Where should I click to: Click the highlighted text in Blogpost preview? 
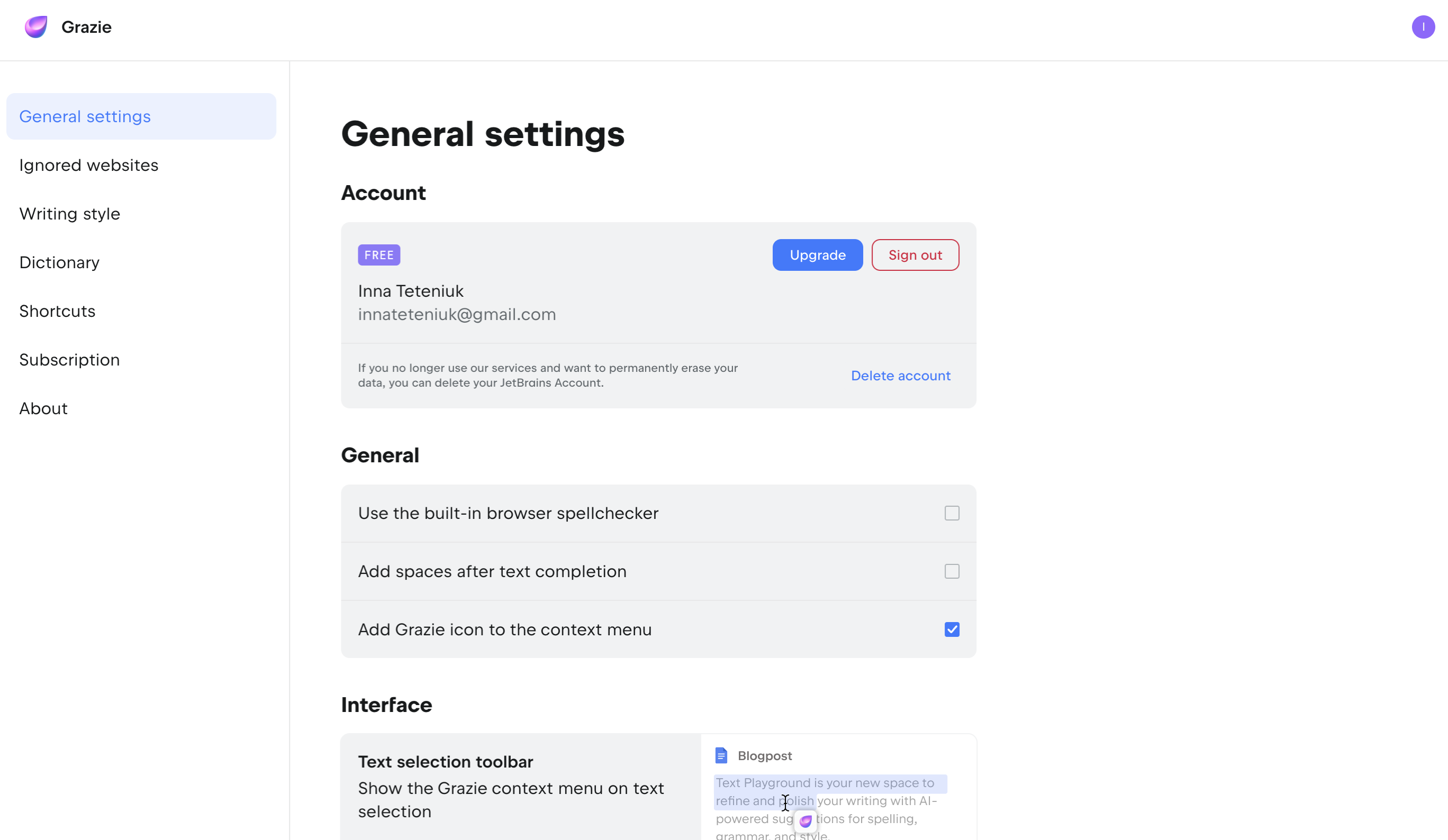coord(824,783)
